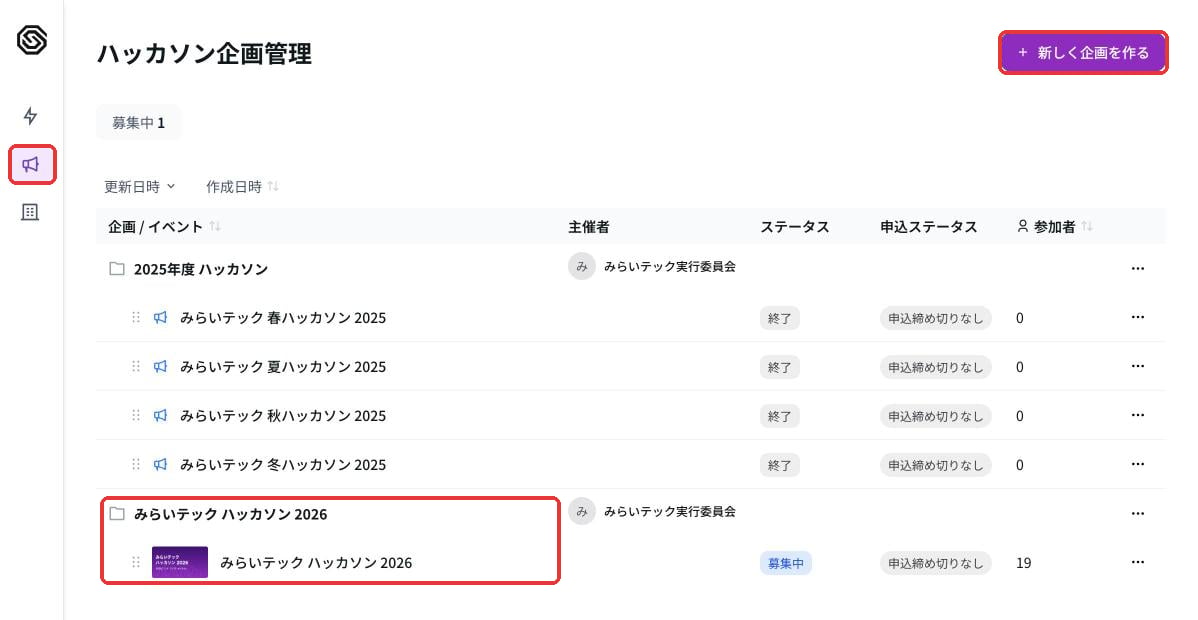The image size is (1198, 620).
Task: Click folder icon of ハッカソン 2026
Action: point(116,513)
